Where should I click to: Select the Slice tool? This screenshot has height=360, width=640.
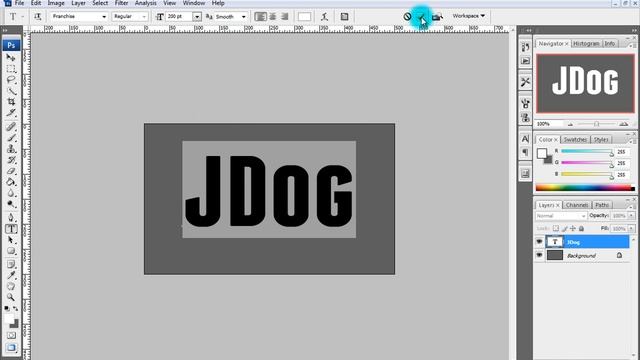click(11, 113)
